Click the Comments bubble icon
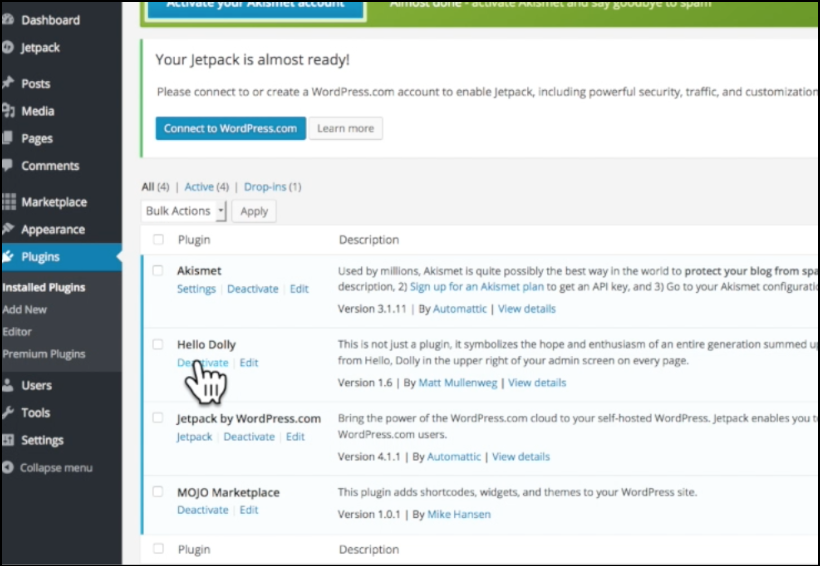 click(7, 165)
